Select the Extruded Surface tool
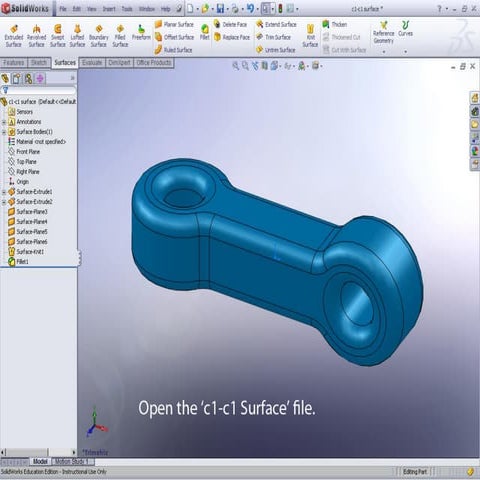Viewport: 480px width, 480px height. [14, 36]
